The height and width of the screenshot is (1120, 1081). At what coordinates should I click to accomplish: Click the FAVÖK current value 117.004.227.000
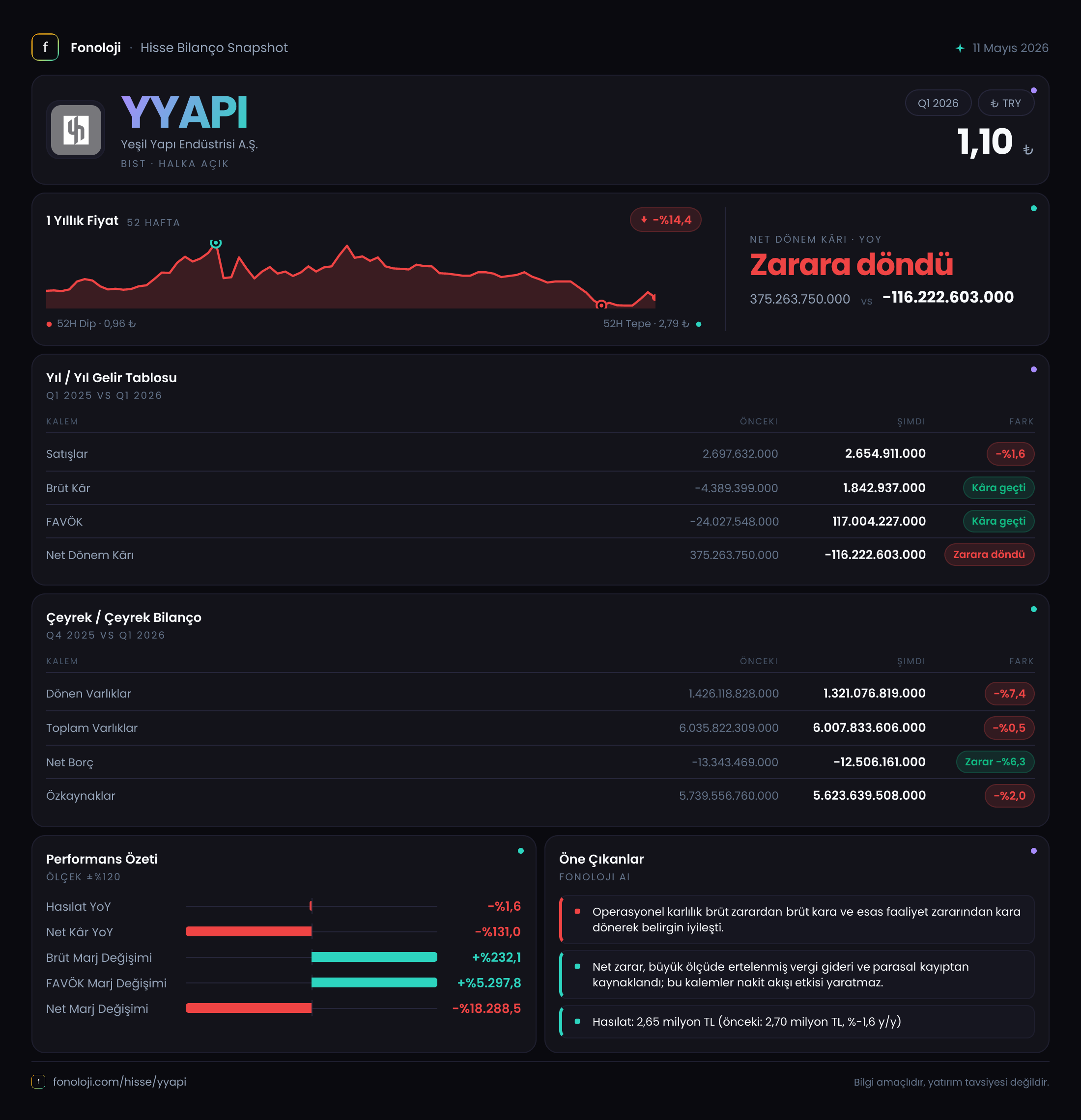tap(879, 521)
